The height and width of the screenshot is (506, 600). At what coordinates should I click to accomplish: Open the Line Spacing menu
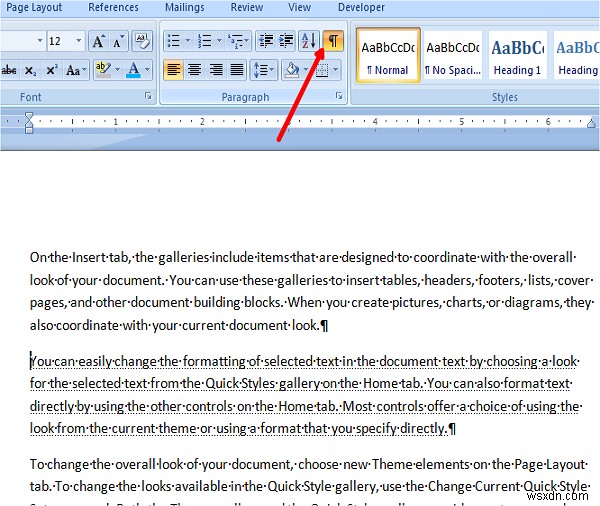click(264, 70)
